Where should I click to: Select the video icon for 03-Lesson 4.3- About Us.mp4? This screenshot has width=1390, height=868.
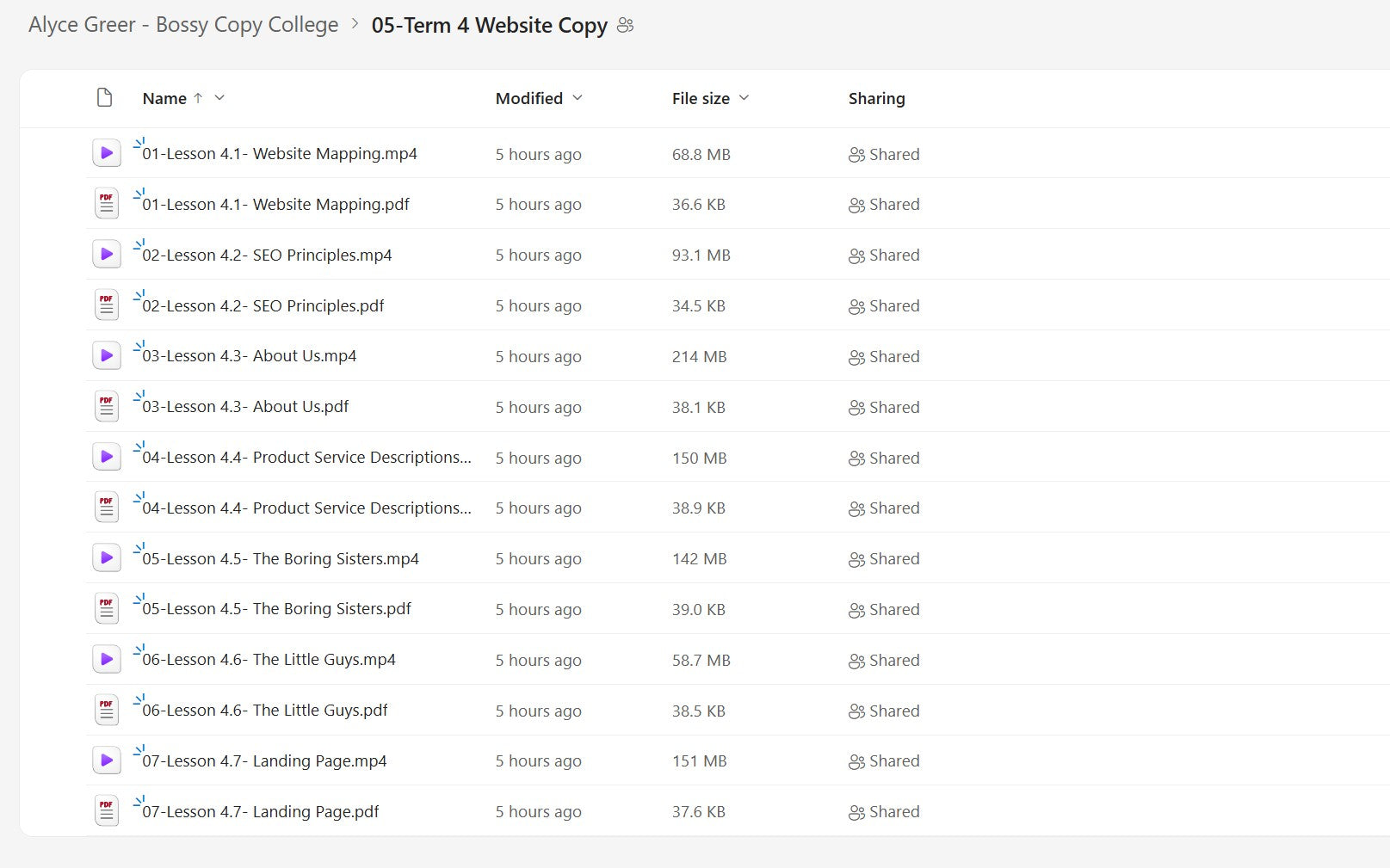pyautogui.click(x=106, y=354)
